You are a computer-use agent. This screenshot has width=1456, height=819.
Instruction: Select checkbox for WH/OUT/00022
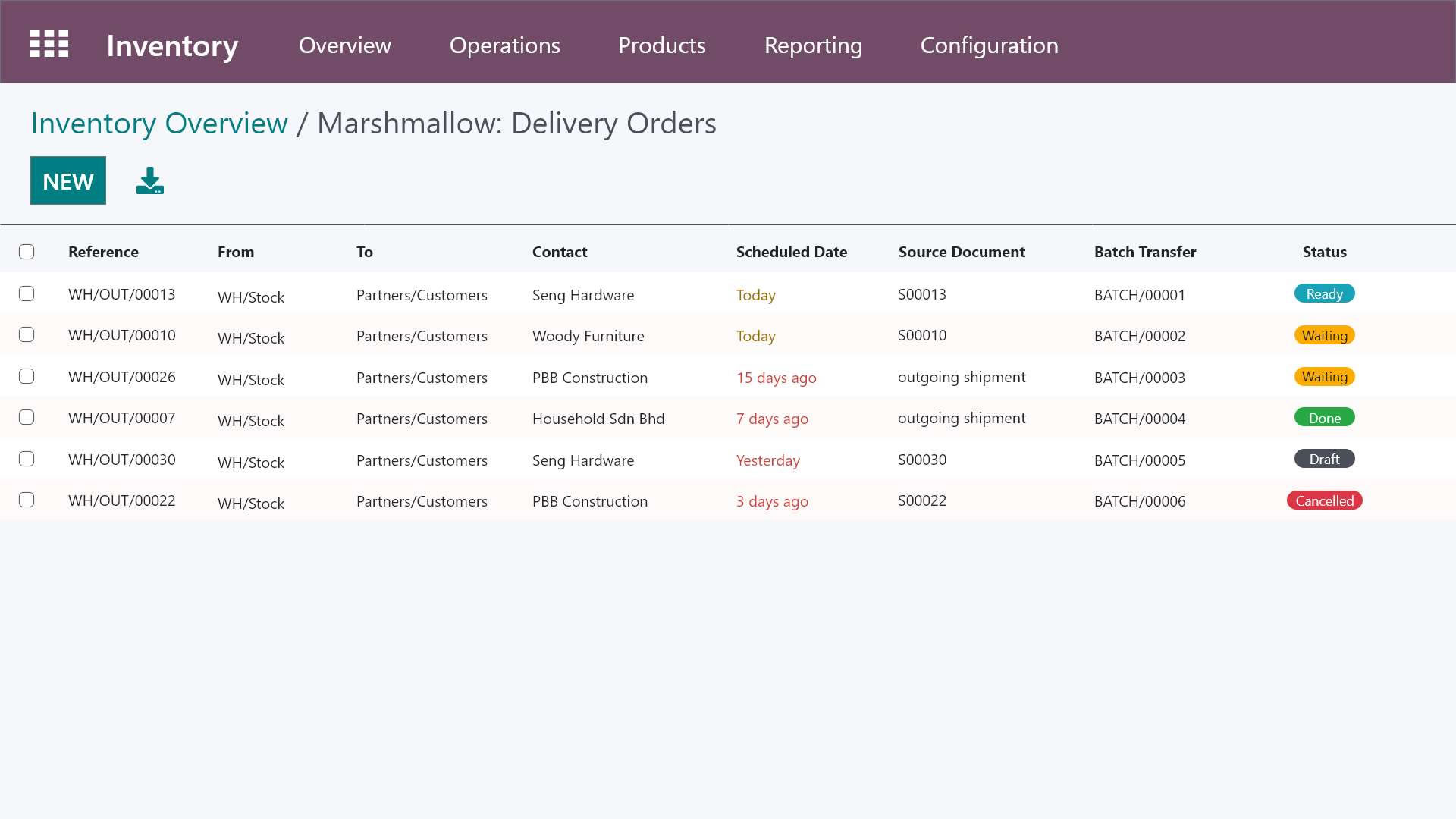(27, 500)
